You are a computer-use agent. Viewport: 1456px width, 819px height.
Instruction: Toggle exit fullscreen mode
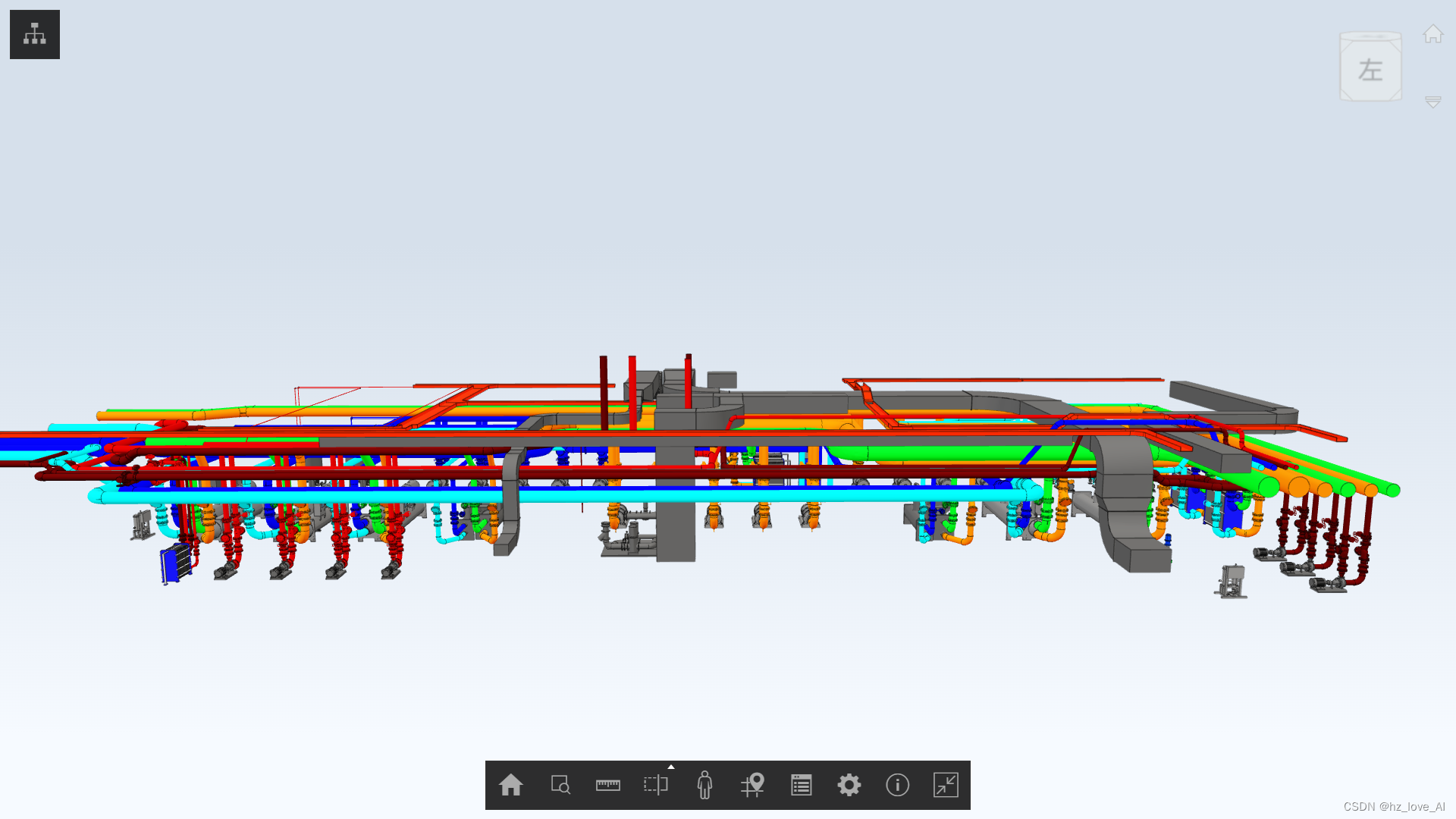click(946, 785)
